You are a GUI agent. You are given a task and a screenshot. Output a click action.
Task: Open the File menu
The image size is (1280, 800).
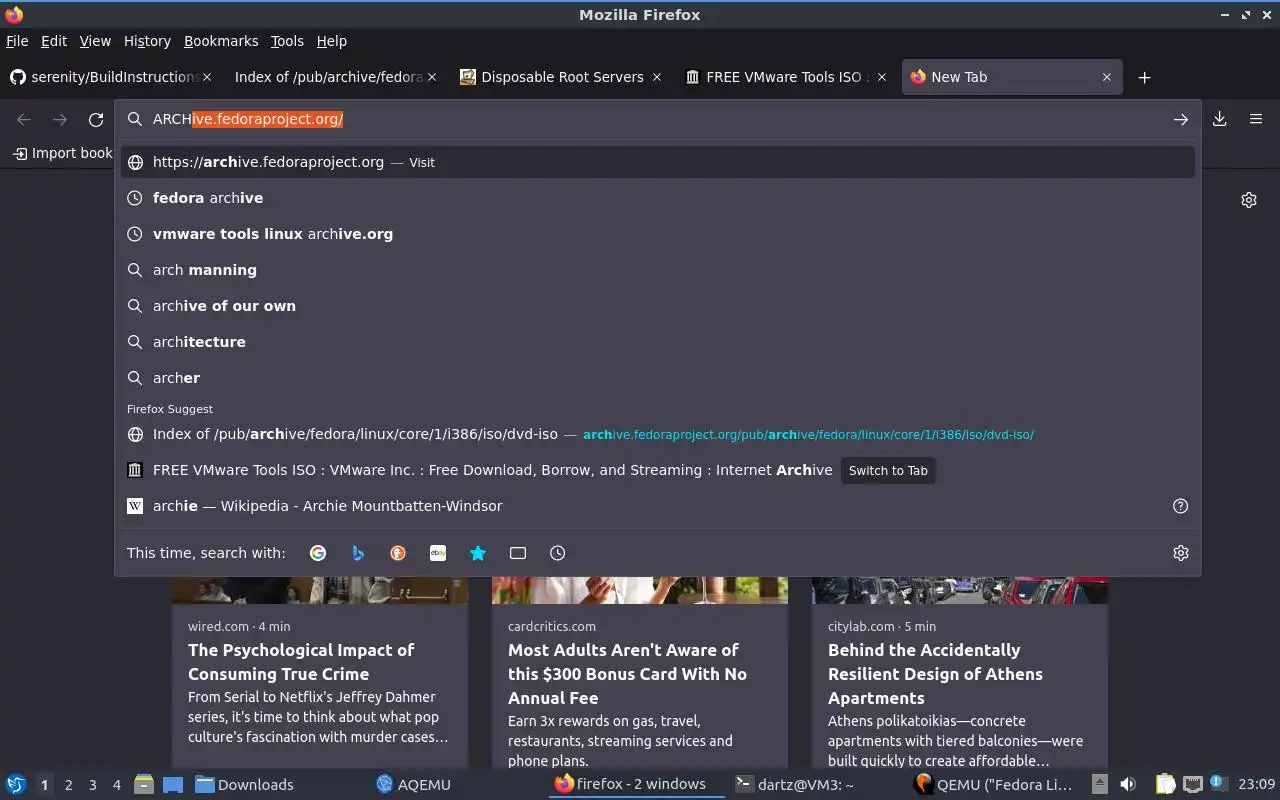pyautogui.click(x=17, y=41)
